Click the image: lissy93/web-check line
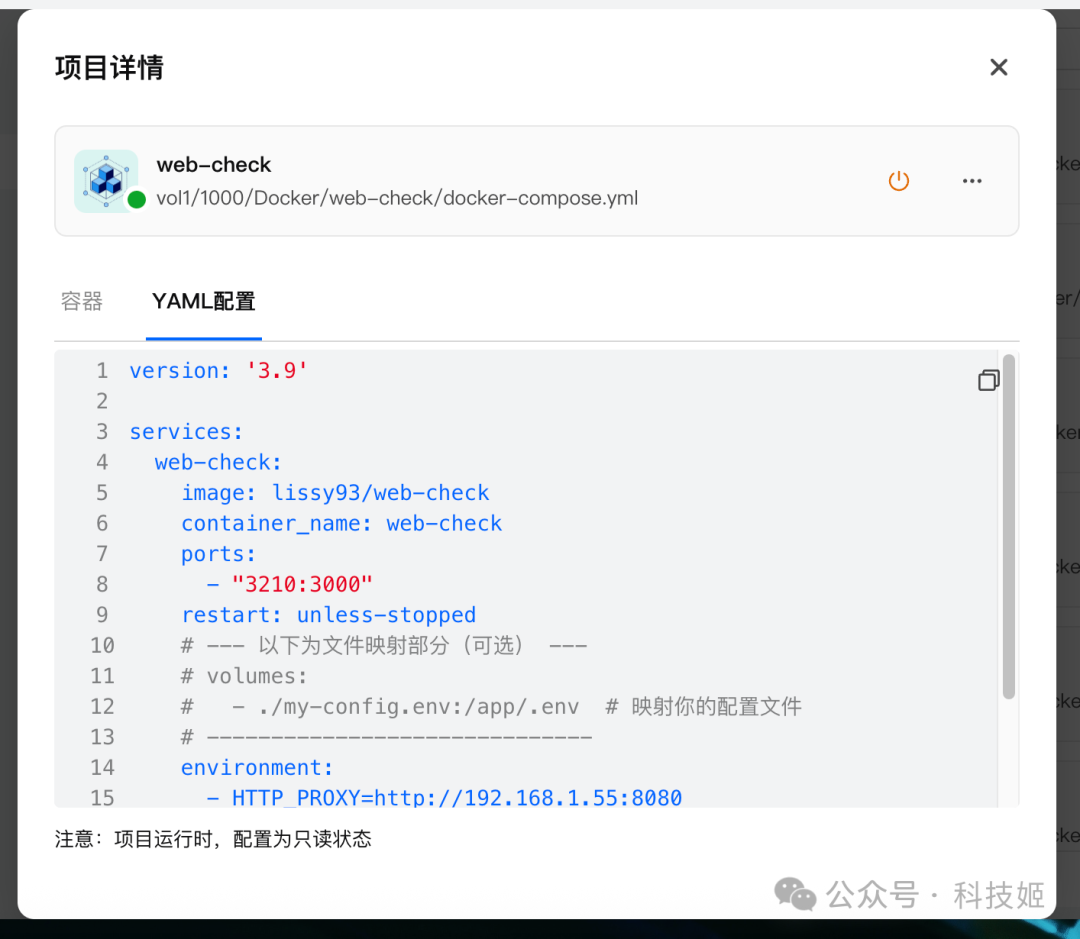The image size is (1080, 939). click(x=335, y=493)
